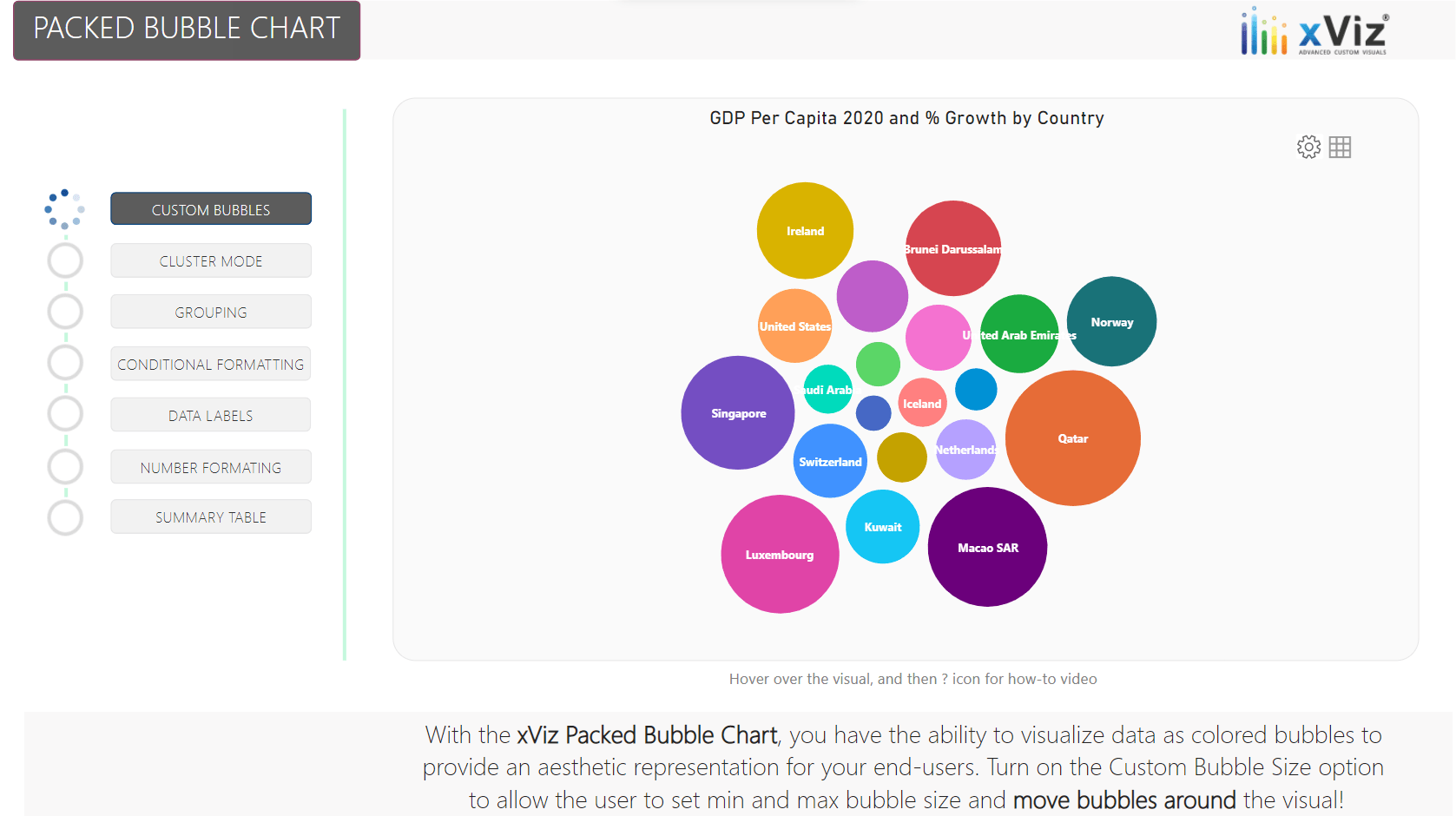This screenshot has height=816, width=1456.
Task: Select the Ireland bubble
Action: 805,231
